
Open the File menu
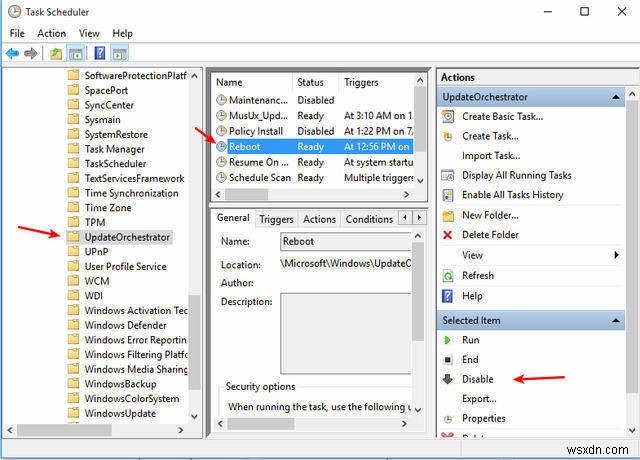coord(17,33)
